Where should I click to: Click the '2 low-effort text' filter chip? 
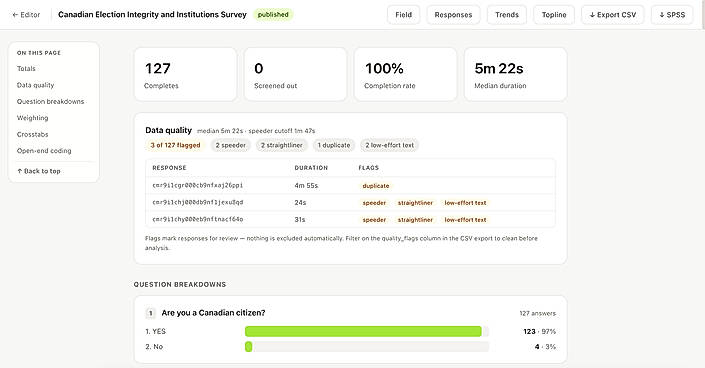tap(389, 145)
